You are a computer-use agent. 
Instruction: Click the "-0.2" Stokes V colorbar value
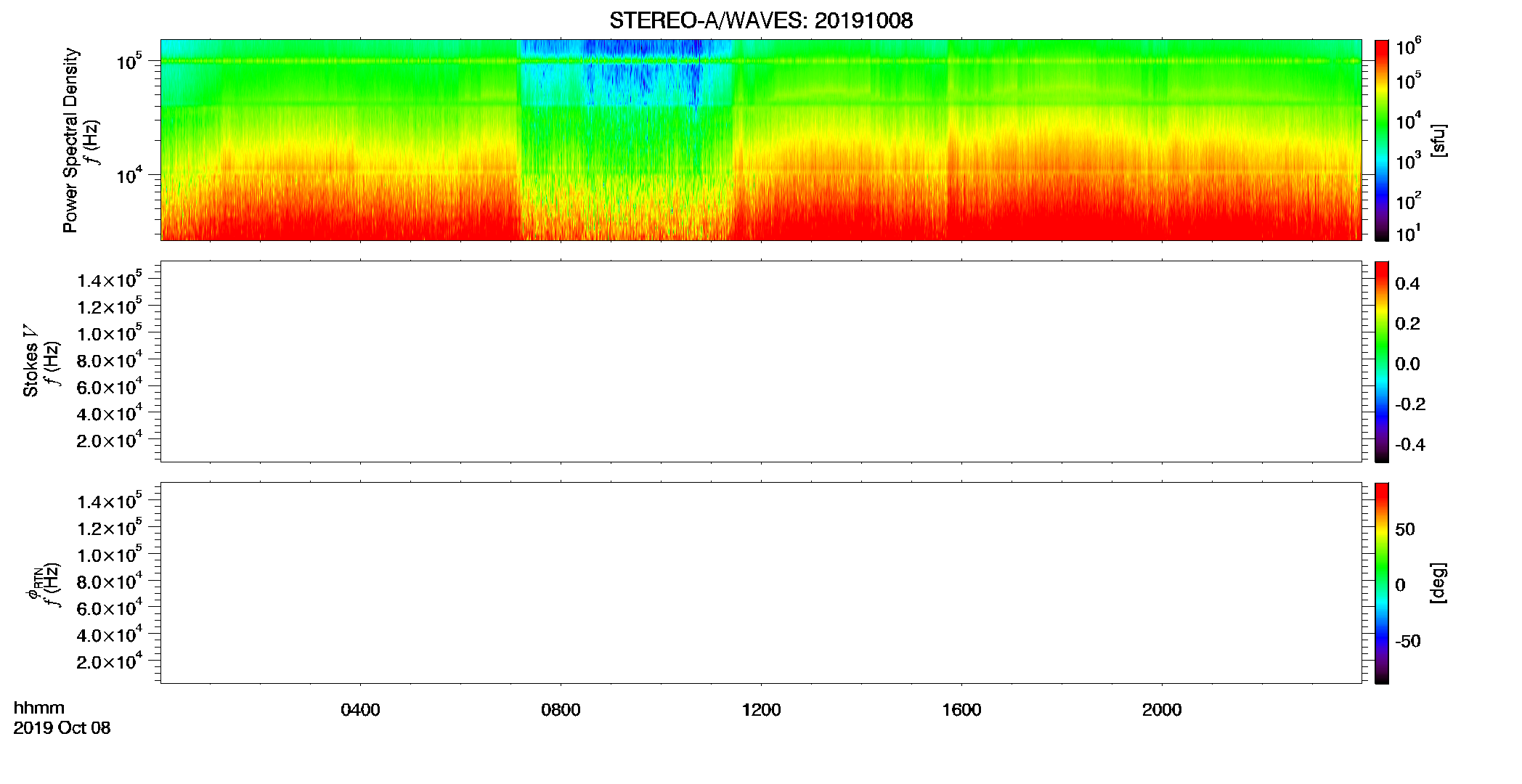1410,404
